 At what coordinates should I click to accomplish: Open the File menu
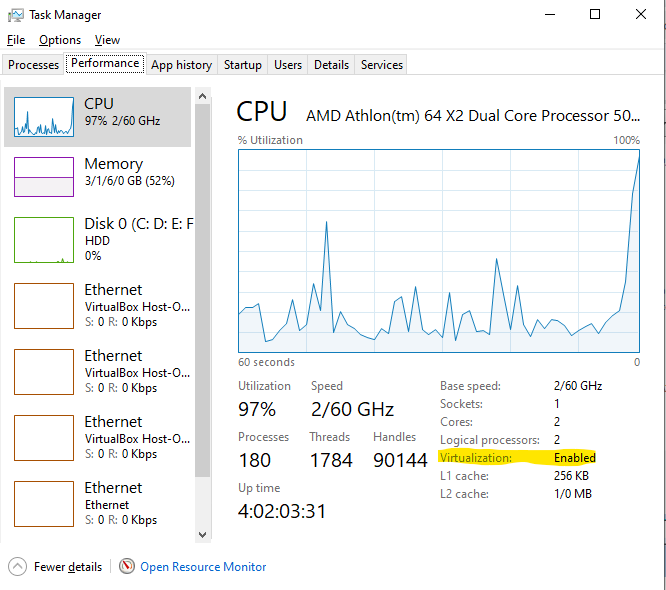pos(16,40)
